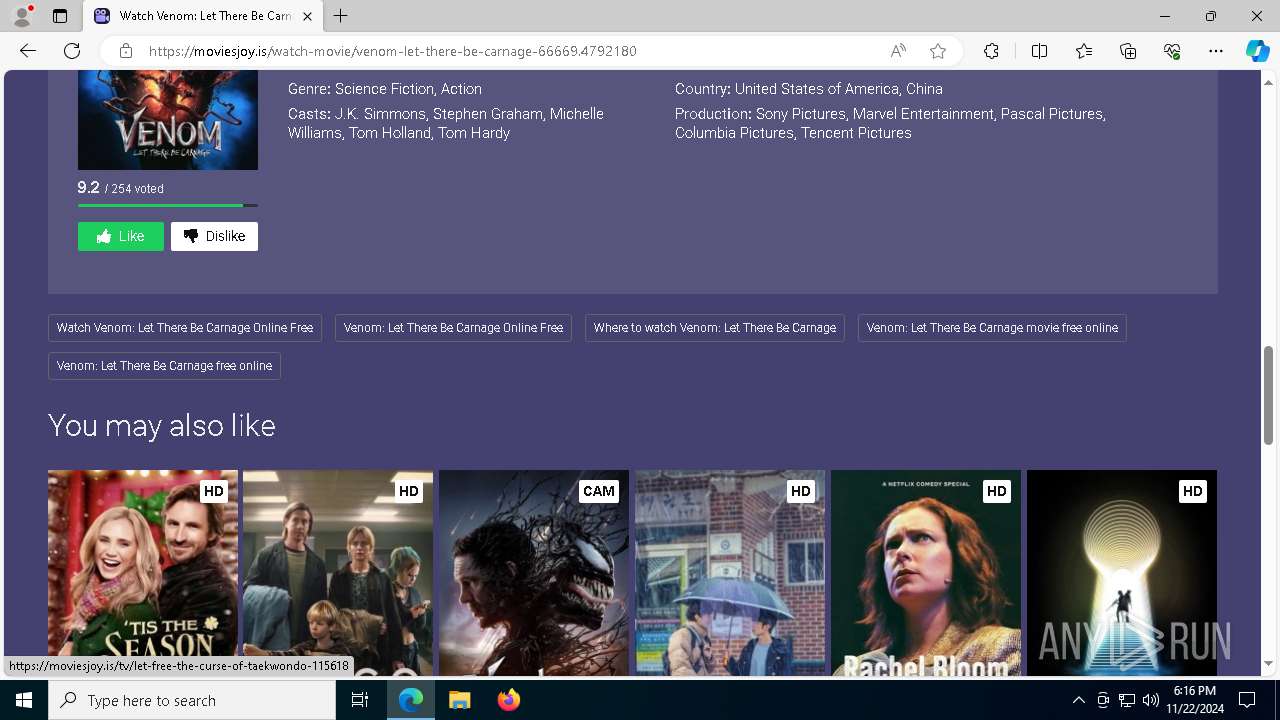Screen dimensions: 1280x720
Task: Open the taskbar clock and date
Action: [x=1194, y=700]
